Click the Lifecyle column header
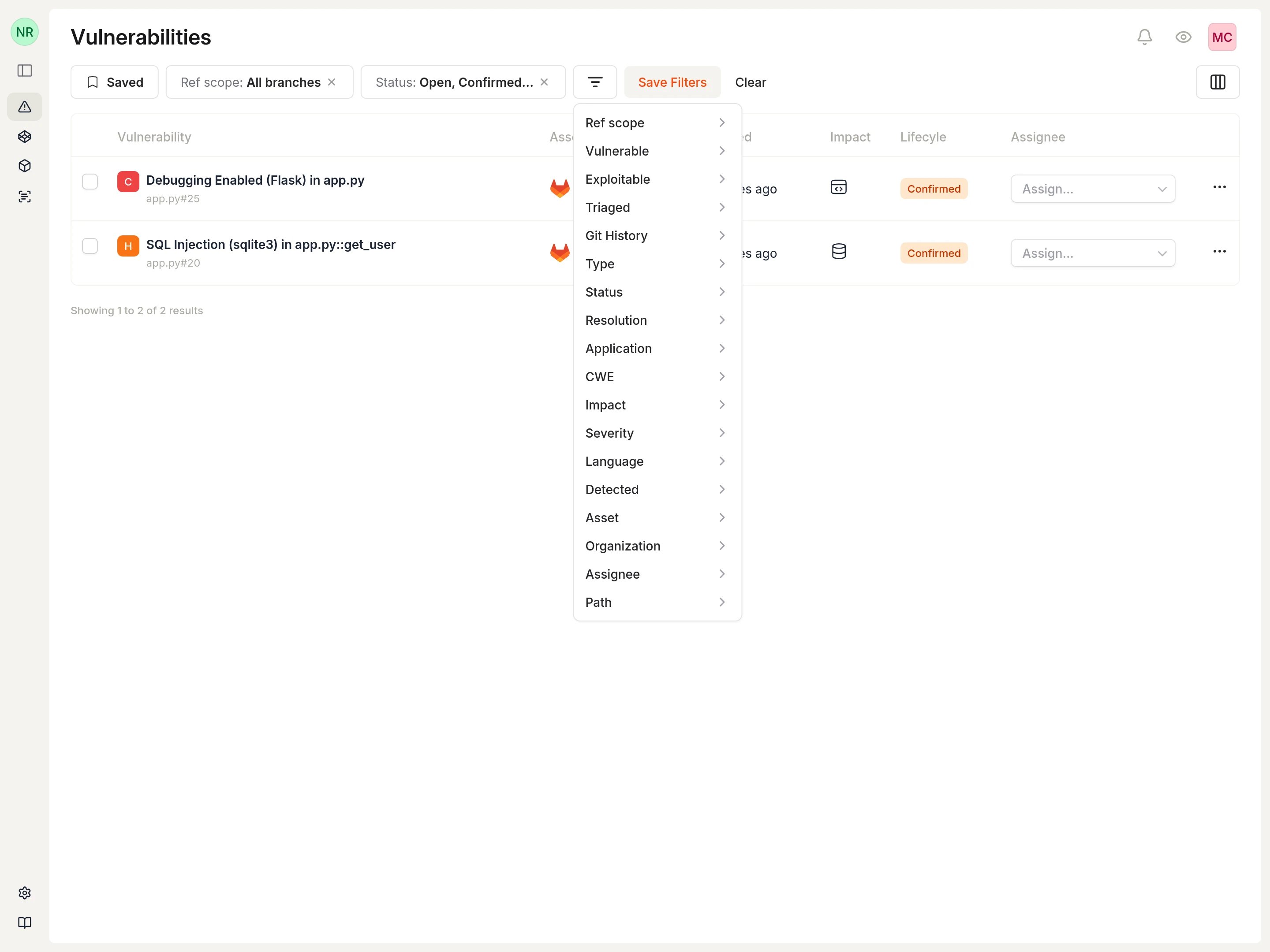1270x952 pixels. (x=923, y=137)
